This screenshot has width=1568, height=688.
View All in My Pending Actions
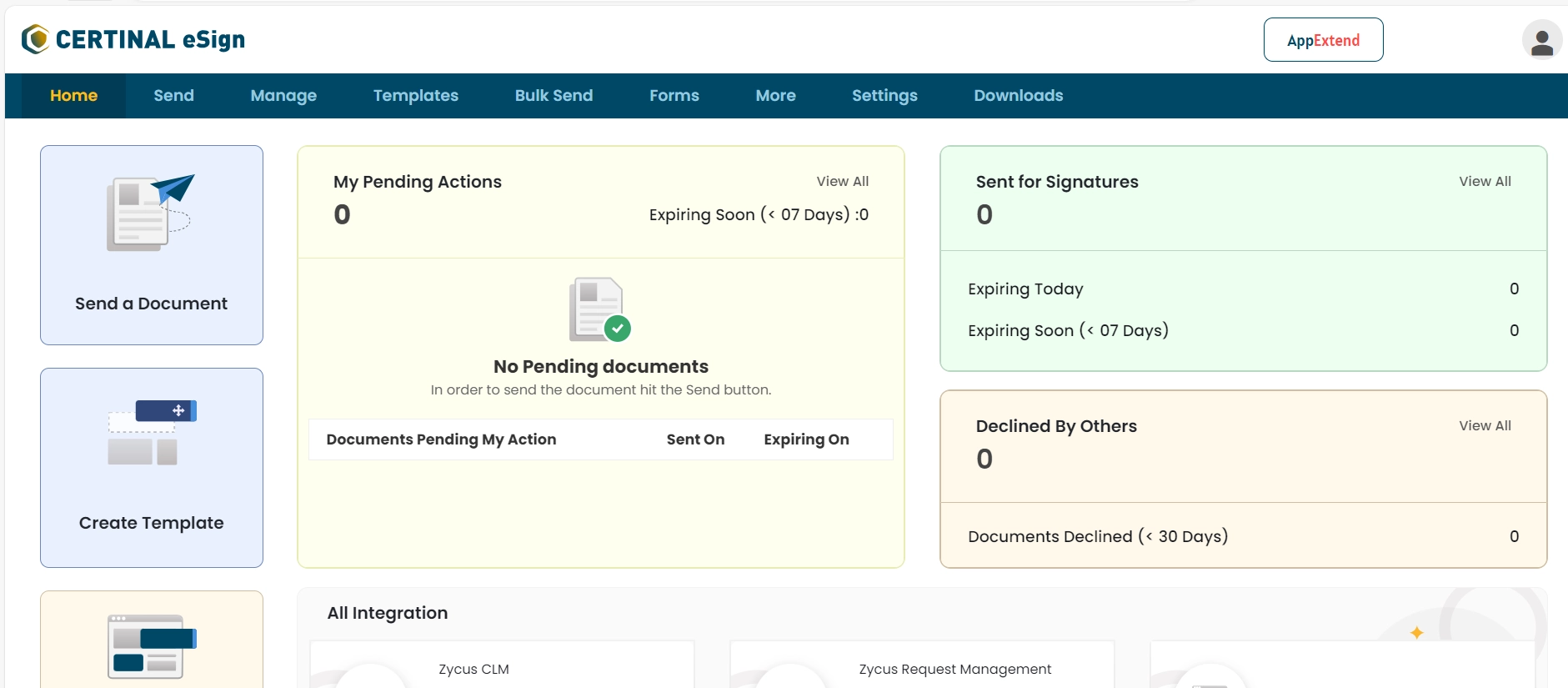pos(842,181)
